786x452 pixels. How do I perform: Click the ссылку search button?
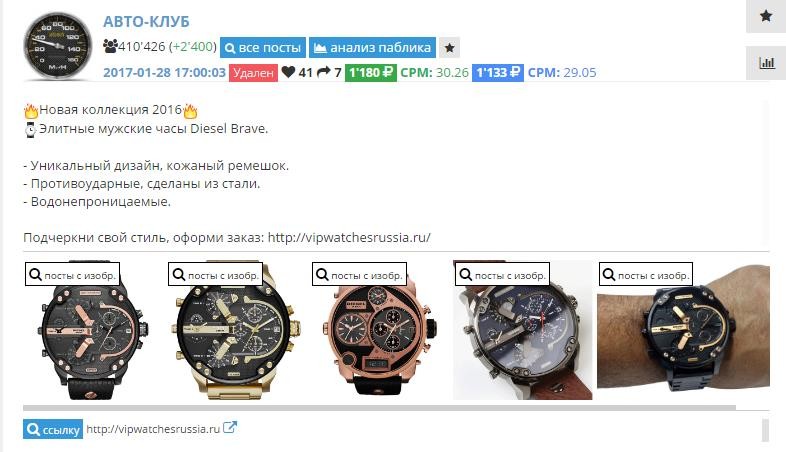pos(53,429)
